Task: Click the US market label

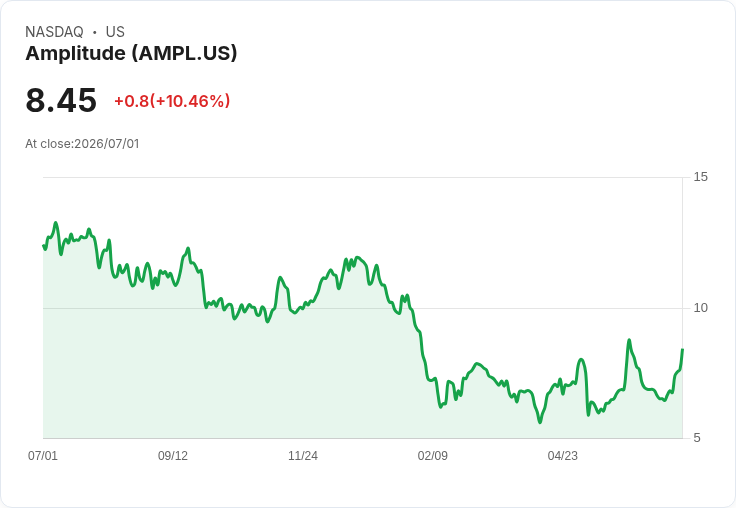Action: pos(115,32)
